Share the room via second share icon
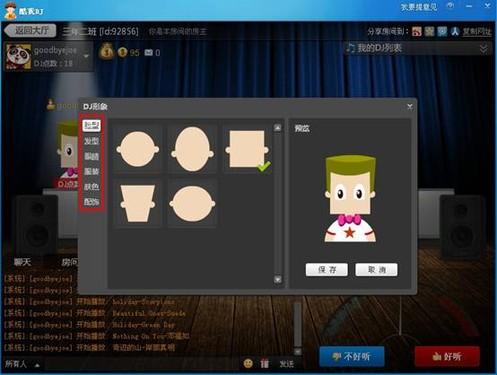497x375 pixels. 429,31
